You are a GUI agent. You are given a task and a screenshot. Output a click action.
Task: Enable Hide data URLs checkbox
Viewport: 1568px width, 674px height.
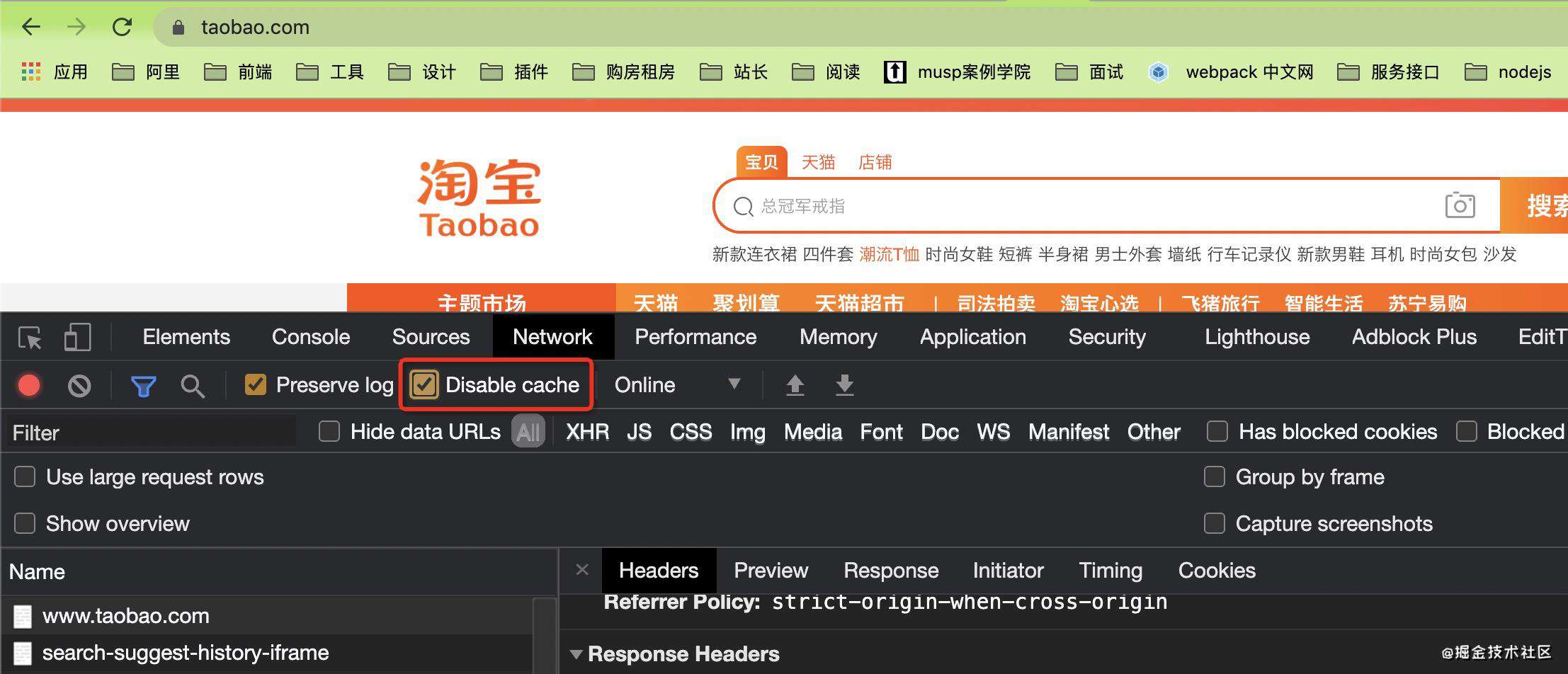point(329,431)
